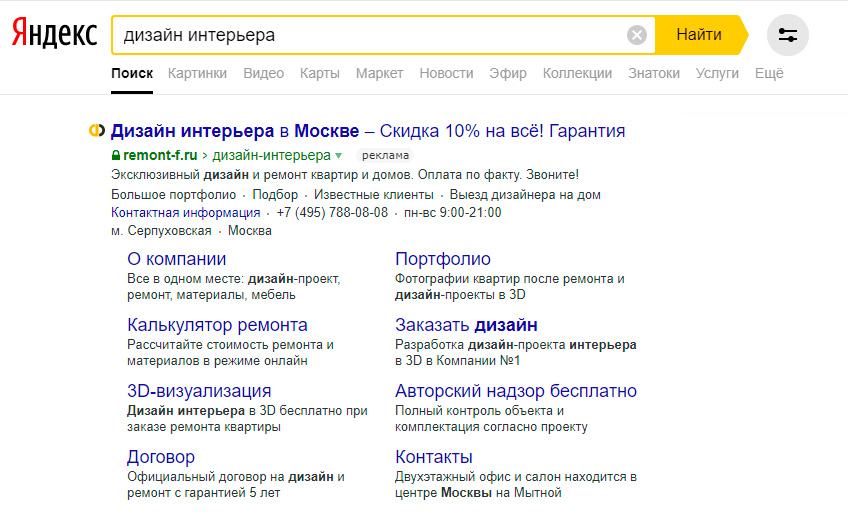
Task: Click the Известные клиенты text
Action: click(374, 195)
